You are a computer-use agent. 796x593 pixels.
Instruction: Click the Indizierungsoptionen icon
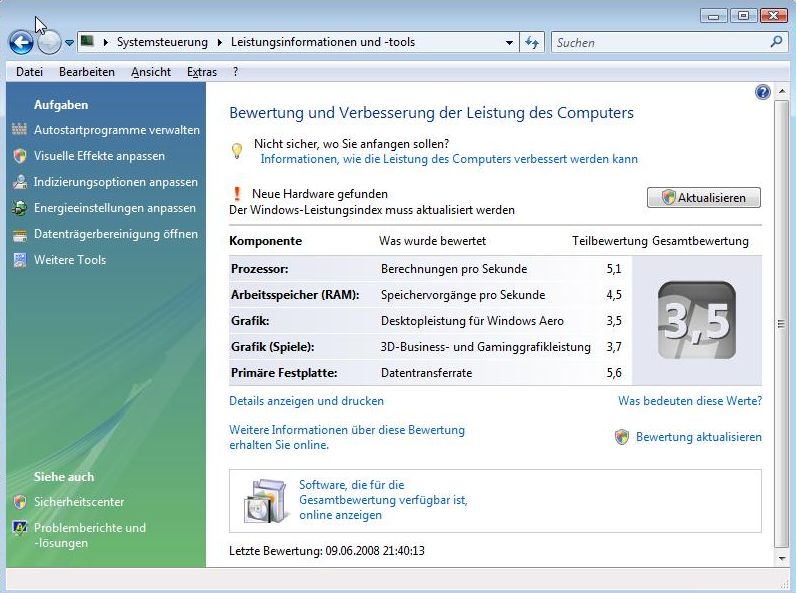click(20, 182)
